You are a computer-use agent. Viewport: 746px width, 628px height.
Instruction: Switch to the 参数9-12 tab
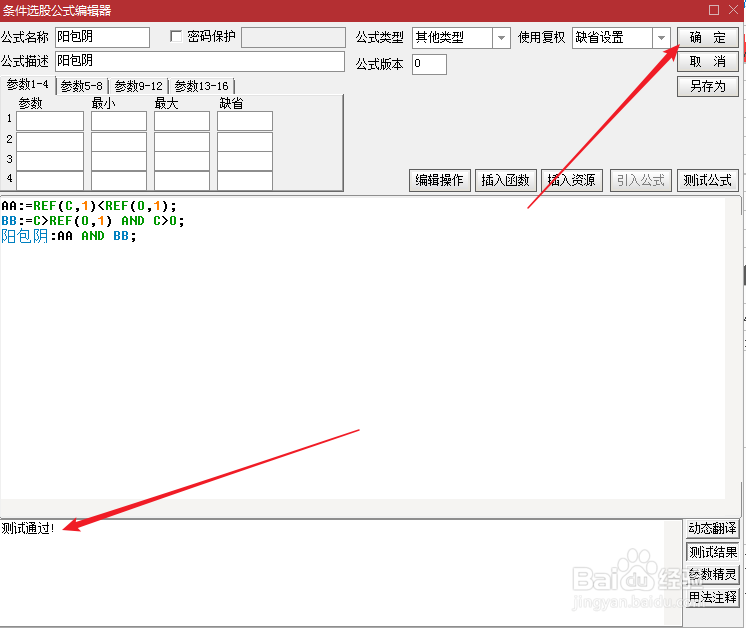coord(138,86)
